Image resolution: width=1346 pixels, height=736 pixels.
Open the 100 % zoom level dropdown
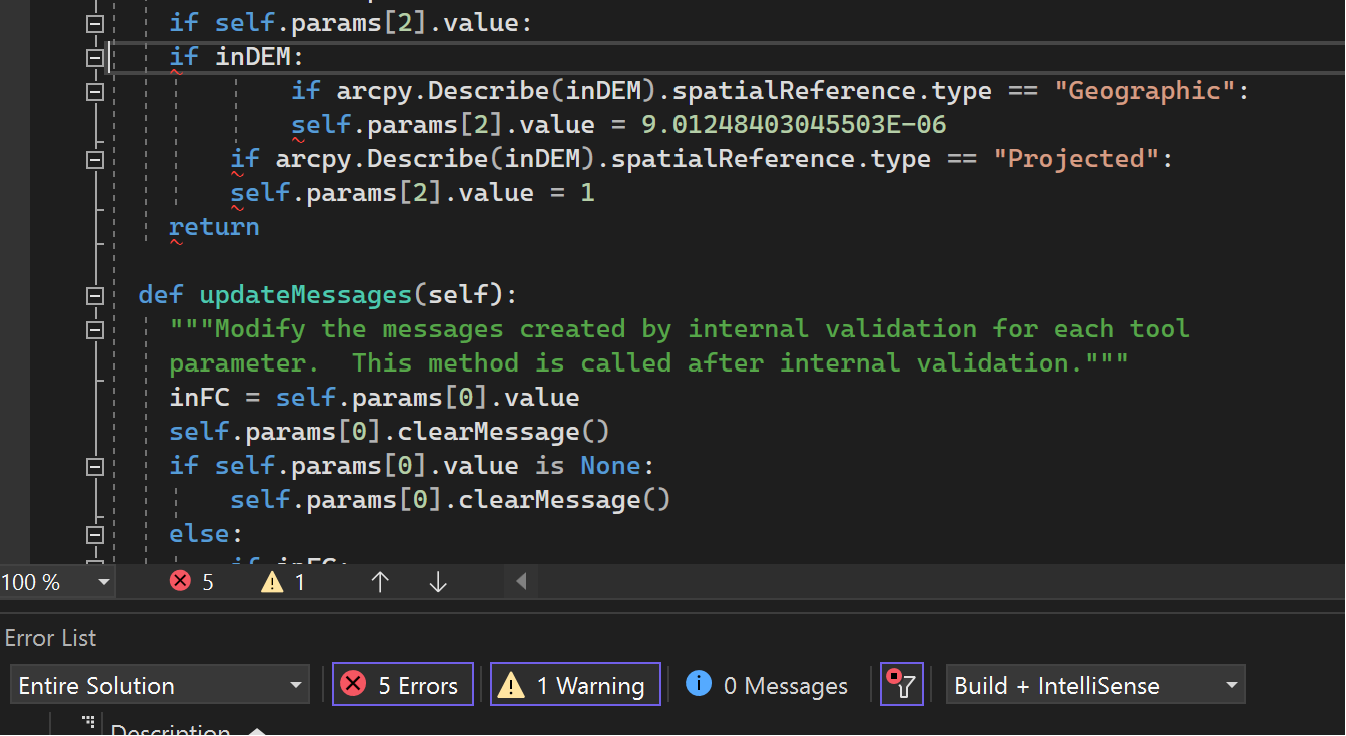[x=57, y=581]
